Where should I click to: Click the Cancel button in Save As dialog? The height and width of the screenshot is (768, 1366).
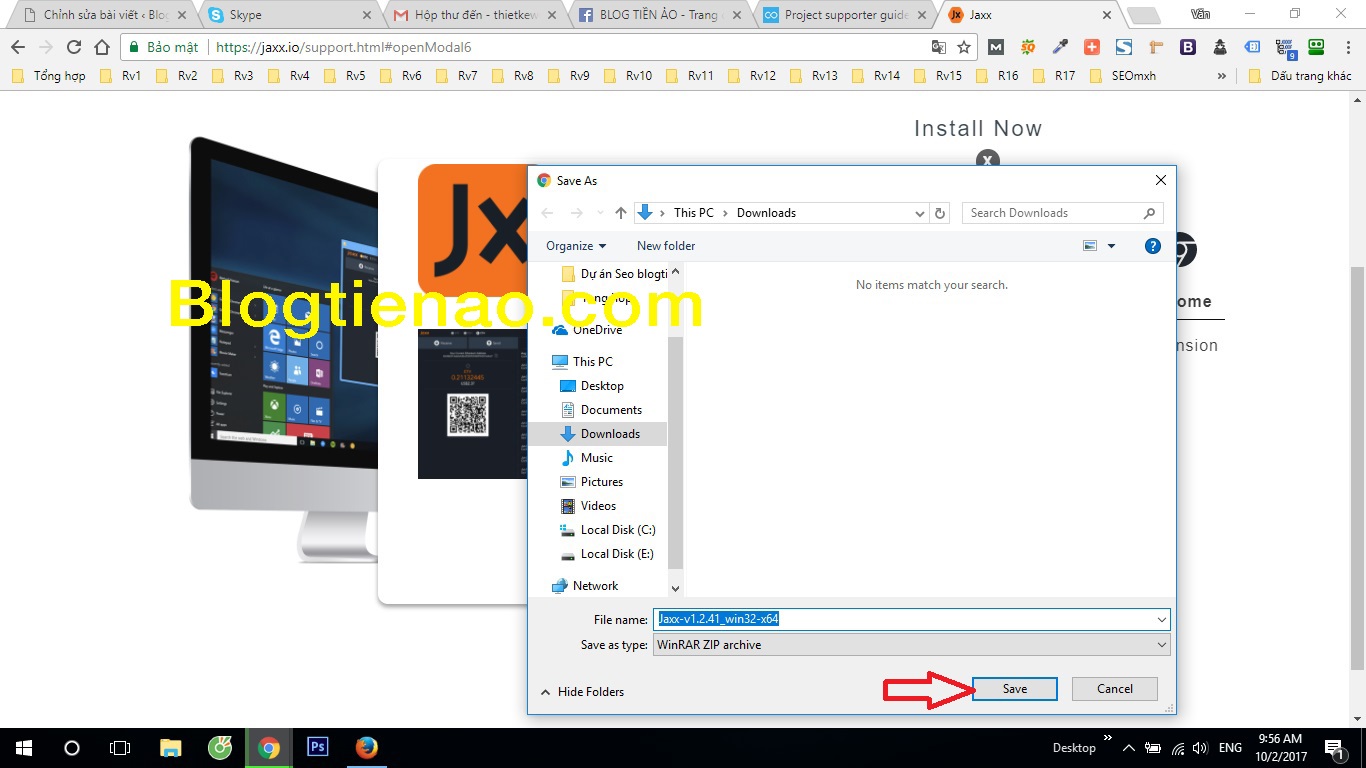[x=1114, y=689]
